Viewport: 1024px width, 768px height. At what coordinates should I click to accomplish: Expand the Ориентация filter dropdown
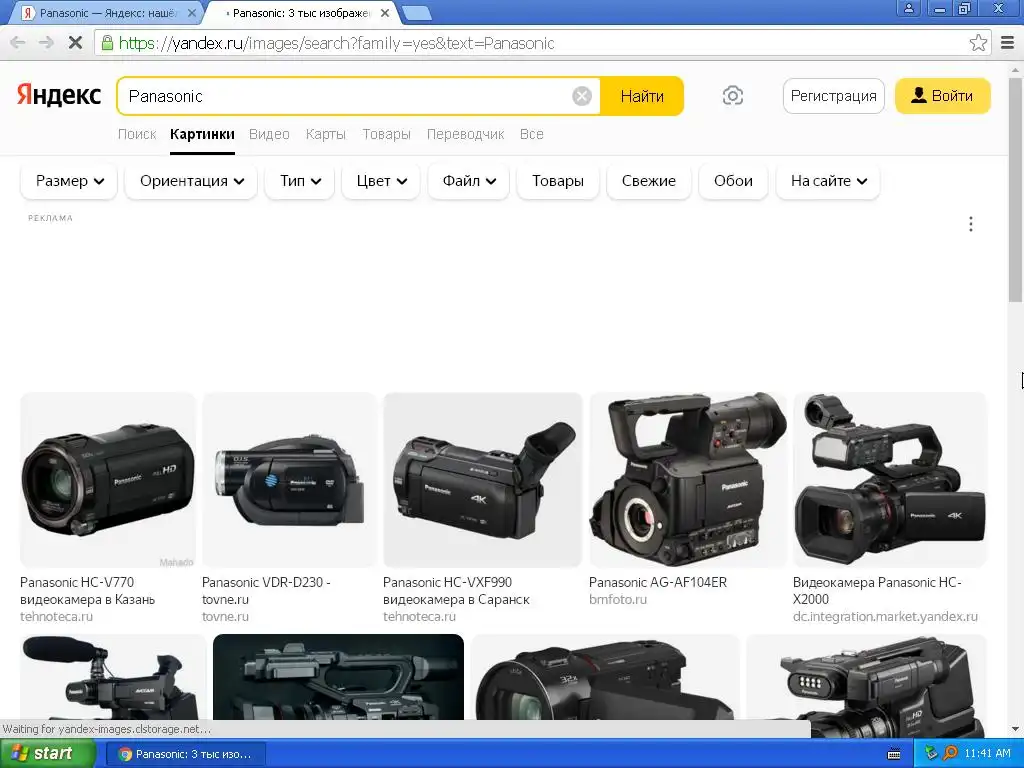(x=191, y=181)
